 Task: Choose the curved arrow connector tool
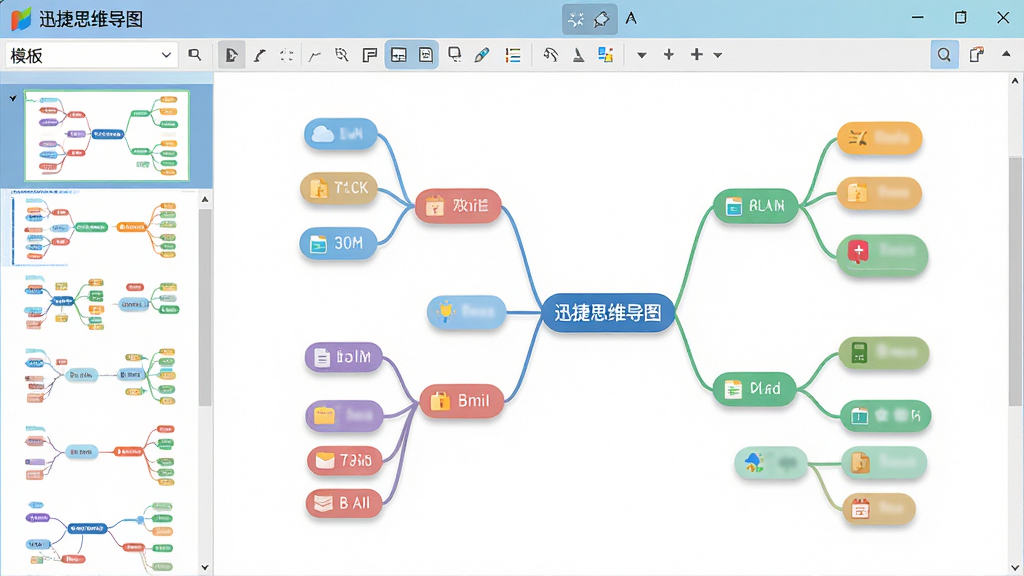[260, 55]
